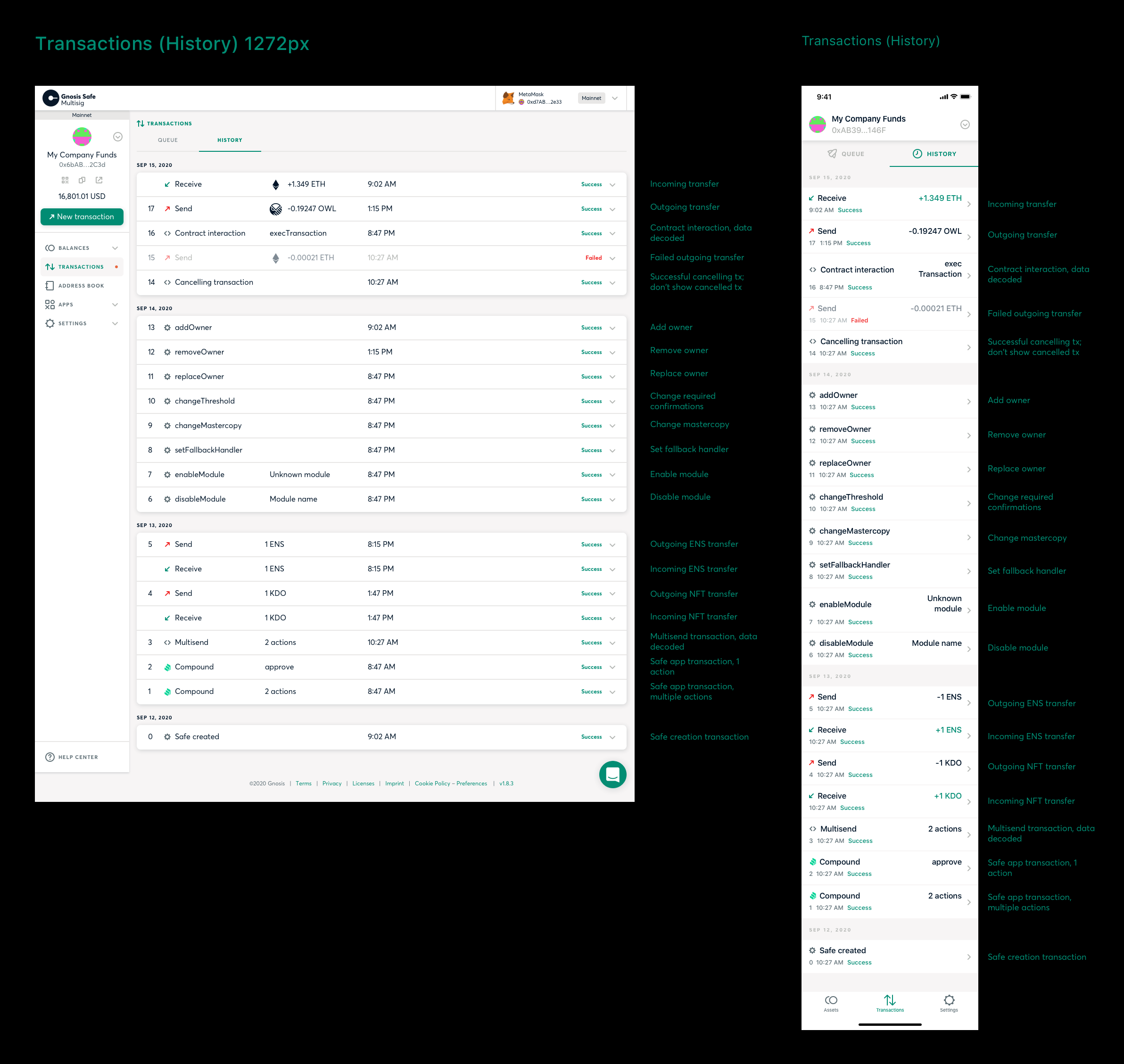The height and width of the screenshot is (1064, 1124).
Task: Expand the desktop Safe created row chevron
Action: [x=612, y=737]
